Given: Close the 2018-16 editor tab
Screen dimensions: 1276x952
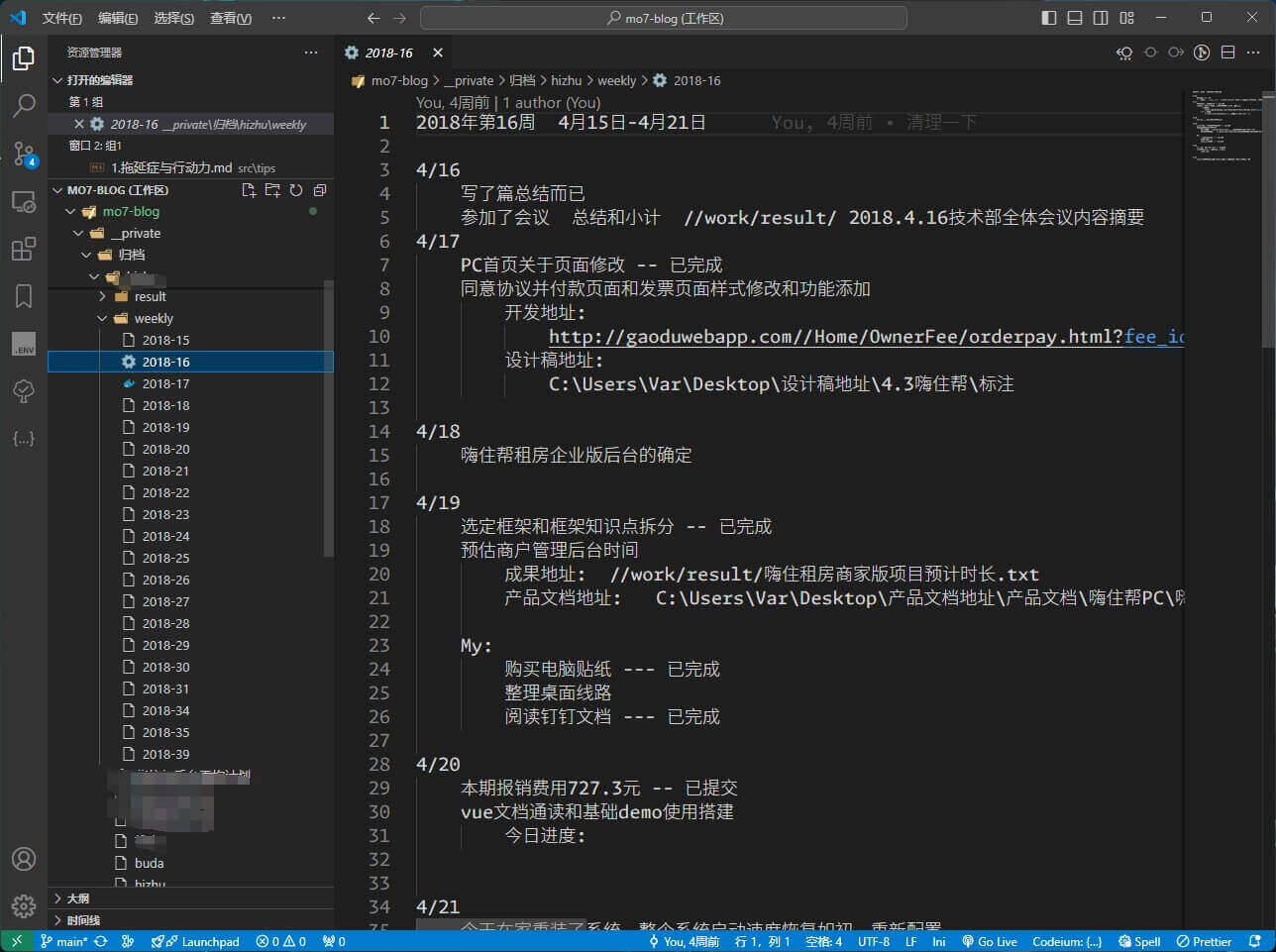Looking at the screenshot, I should click(437, 53).
